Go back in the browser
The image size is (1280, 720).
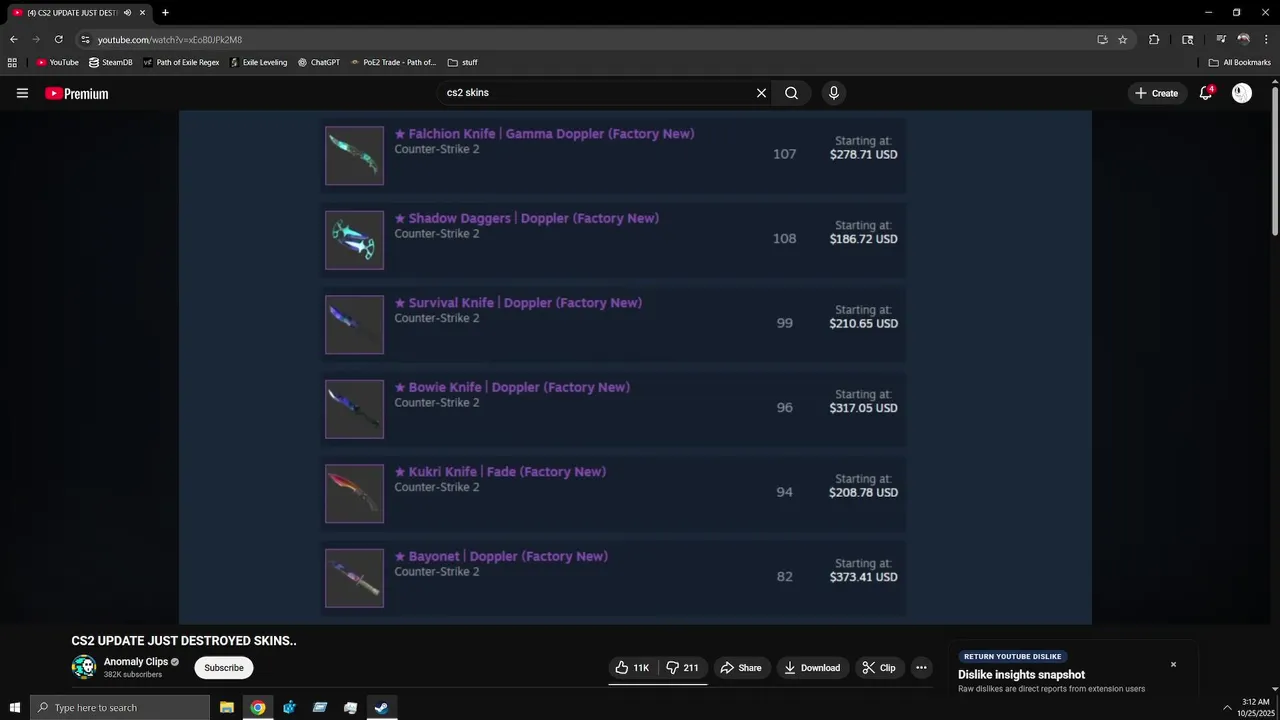(x=13, y=39)
